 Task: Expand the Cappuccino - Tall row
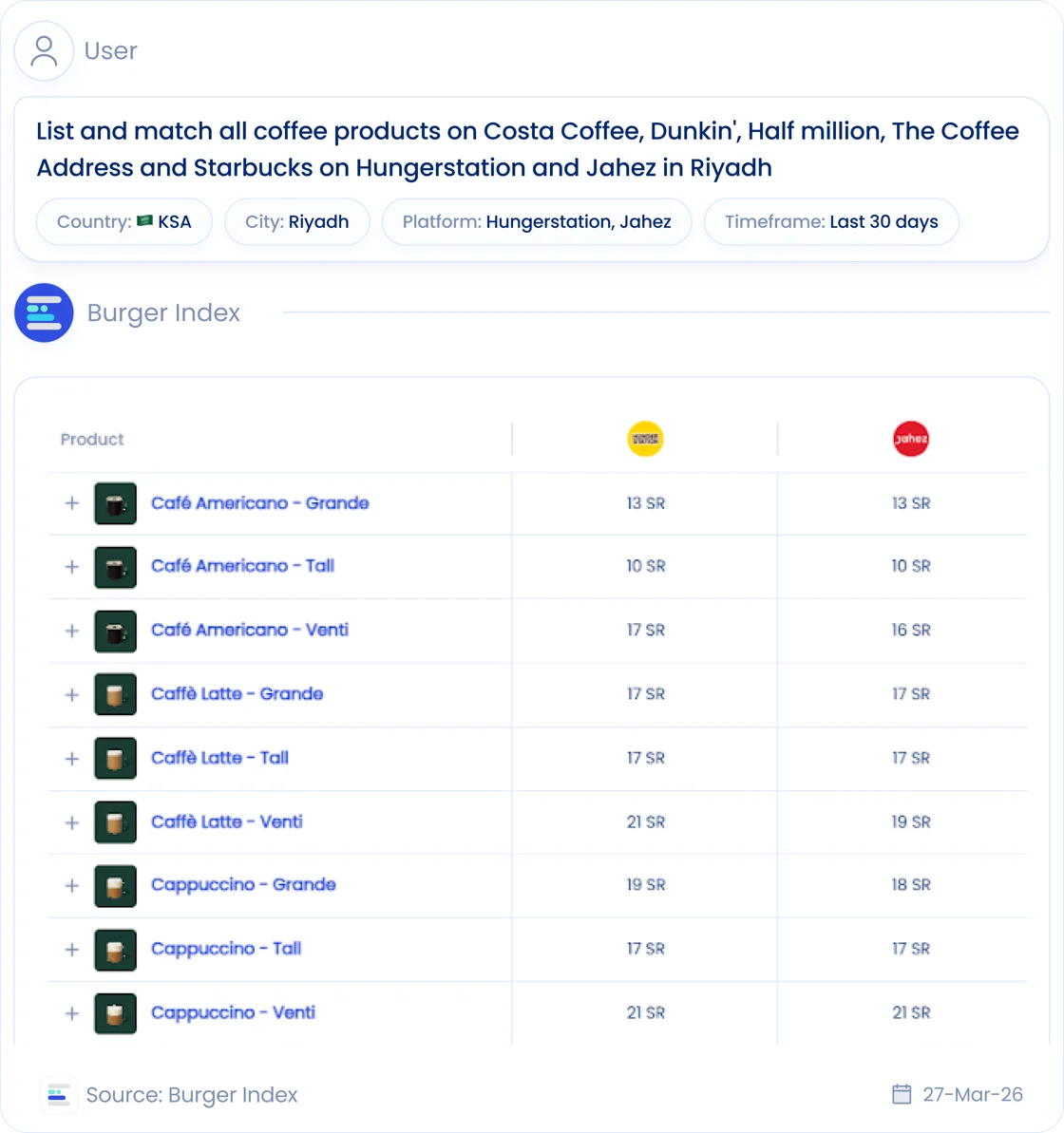[71, 950]
